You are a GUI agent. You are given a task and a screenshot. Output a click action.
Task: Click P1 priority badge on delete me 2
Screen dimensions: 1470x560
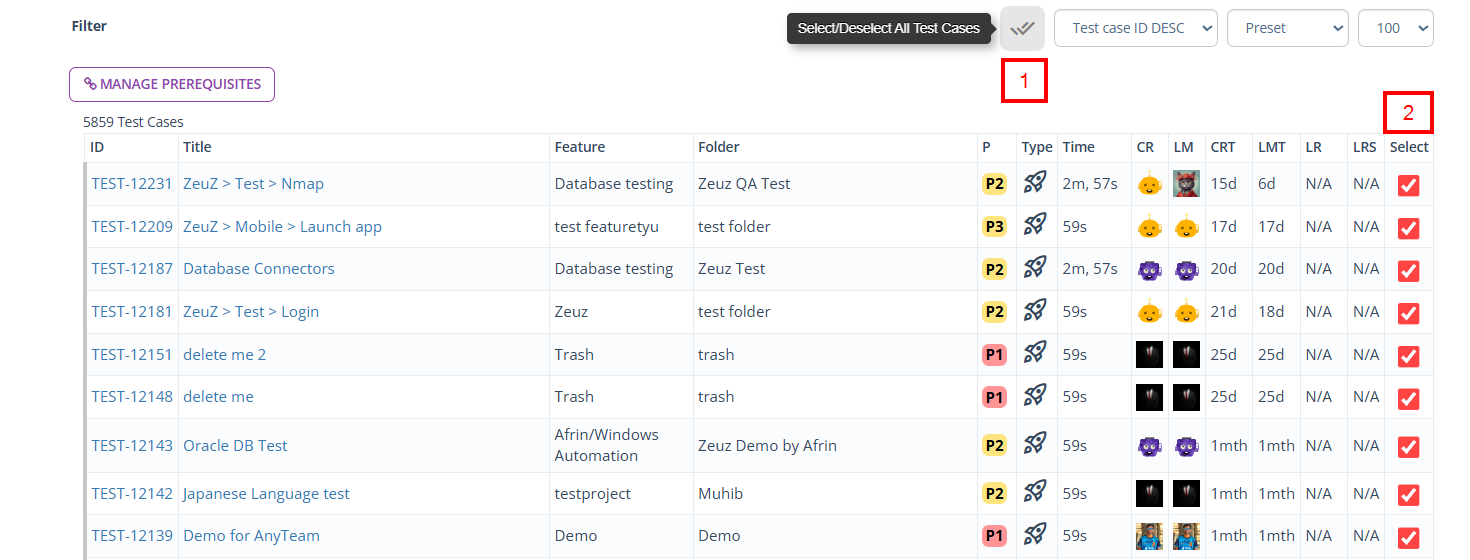(x=994, y=354)
